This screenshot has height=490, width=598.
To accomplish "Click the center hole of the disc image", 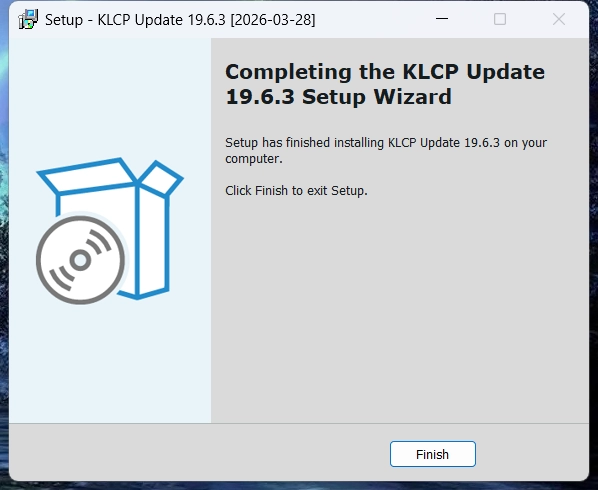I will [x=80, y=260].
